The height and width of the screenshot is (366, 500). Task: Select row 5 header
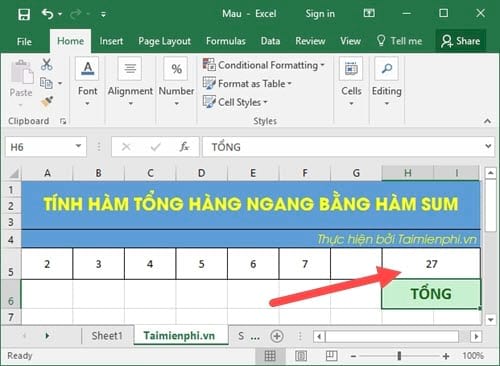(11, 264)
